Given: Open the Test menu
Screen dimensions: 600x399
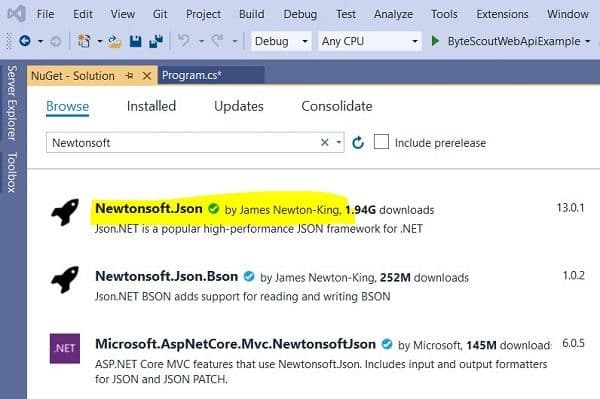Looking at the screenshot, I should [x=346, y=14].
